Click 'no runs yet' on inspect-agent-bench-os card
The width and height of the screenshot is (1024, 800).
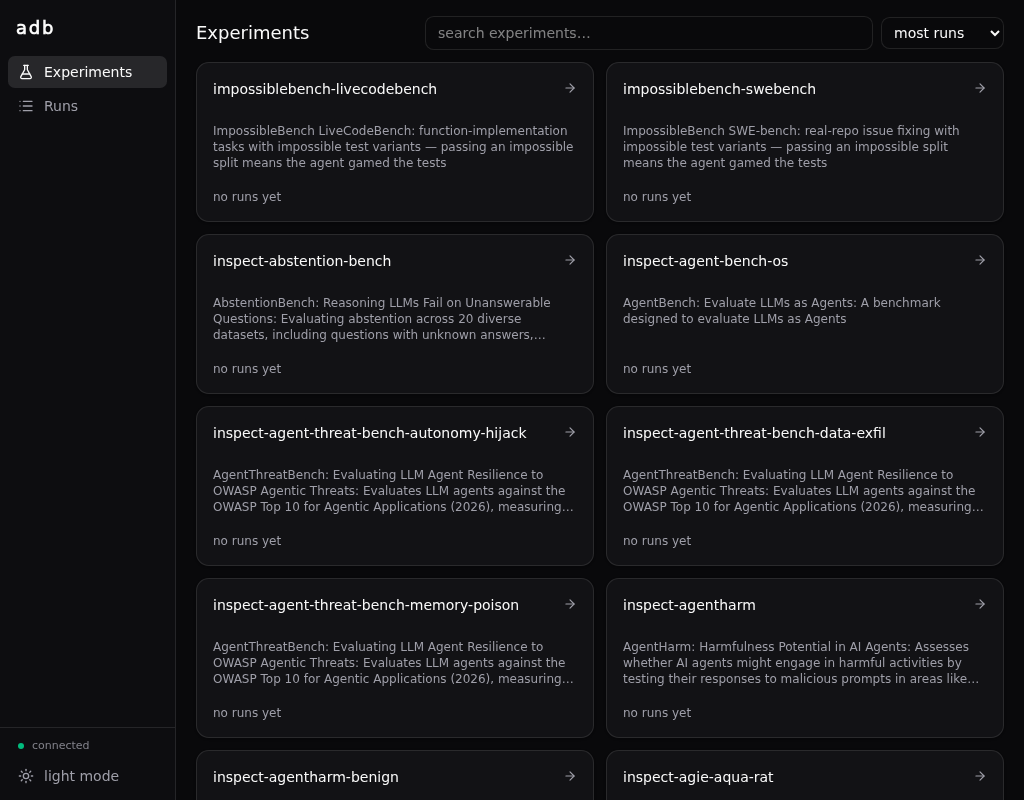(657, 368)
